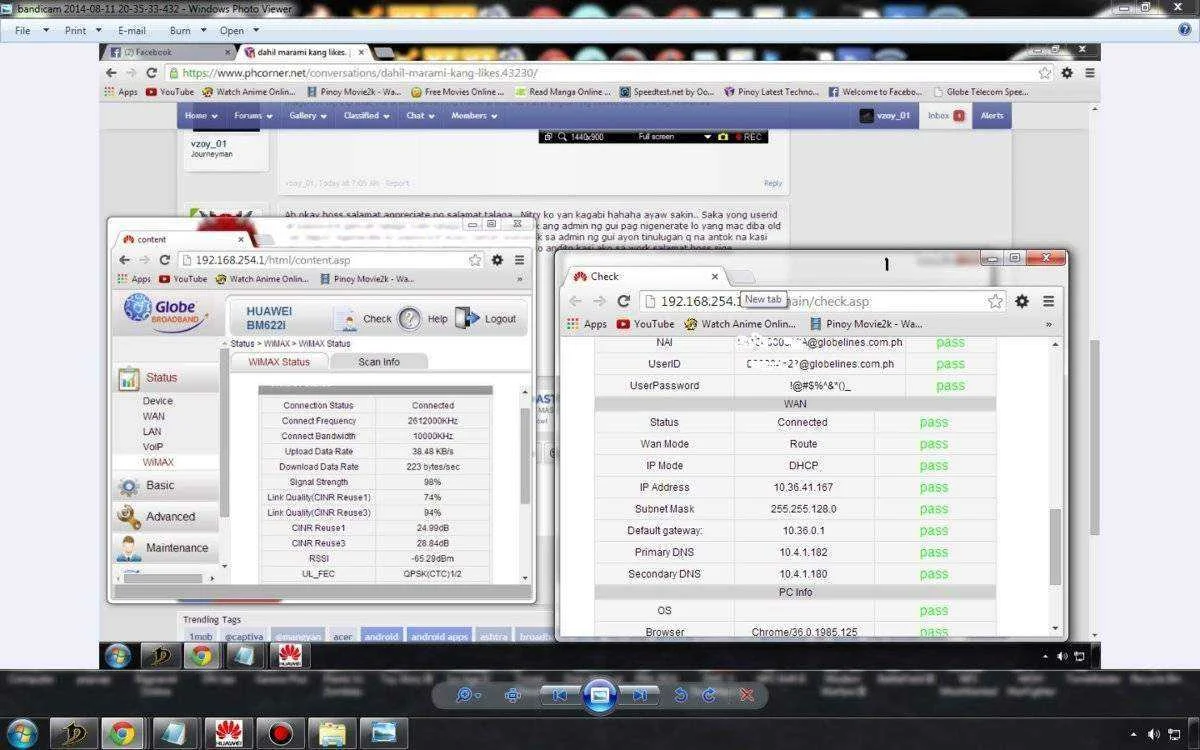Image resolution: width=1200 pixels, height=750 pixels.
Task: Click the Check window vertical scrollbar
Action: 1055,546
